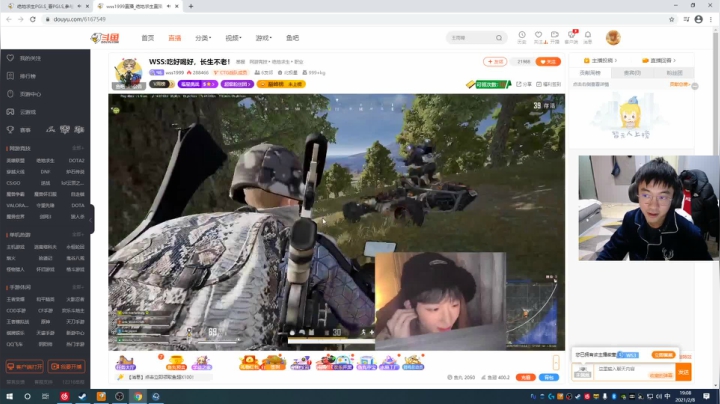The width and height of the screenshot is (720, 404).
Task: Reload the page in Chrome
Action: point(33,19)
